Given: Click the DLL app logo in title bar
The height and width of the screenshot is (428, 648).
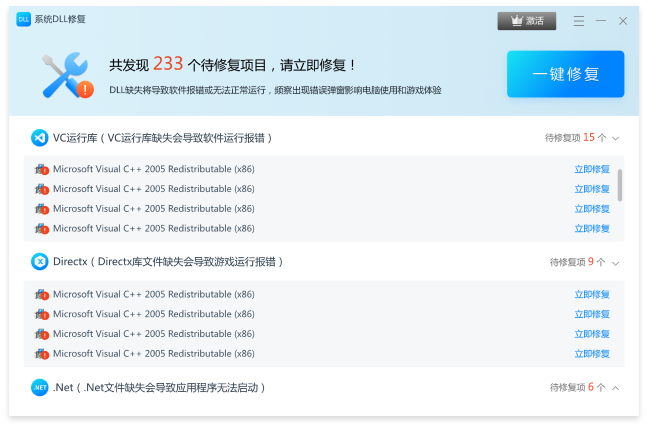Looking at the screenshot, I should click(x=23, y=20).
